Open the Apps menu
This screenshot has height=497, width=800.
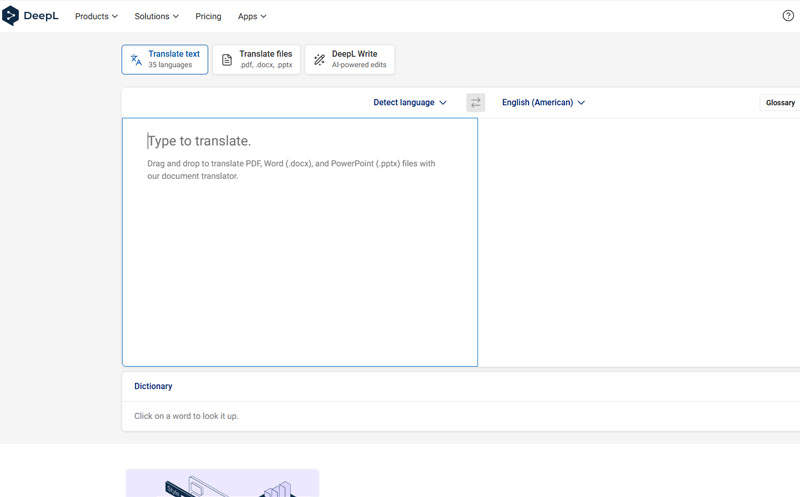pos(252,16)
